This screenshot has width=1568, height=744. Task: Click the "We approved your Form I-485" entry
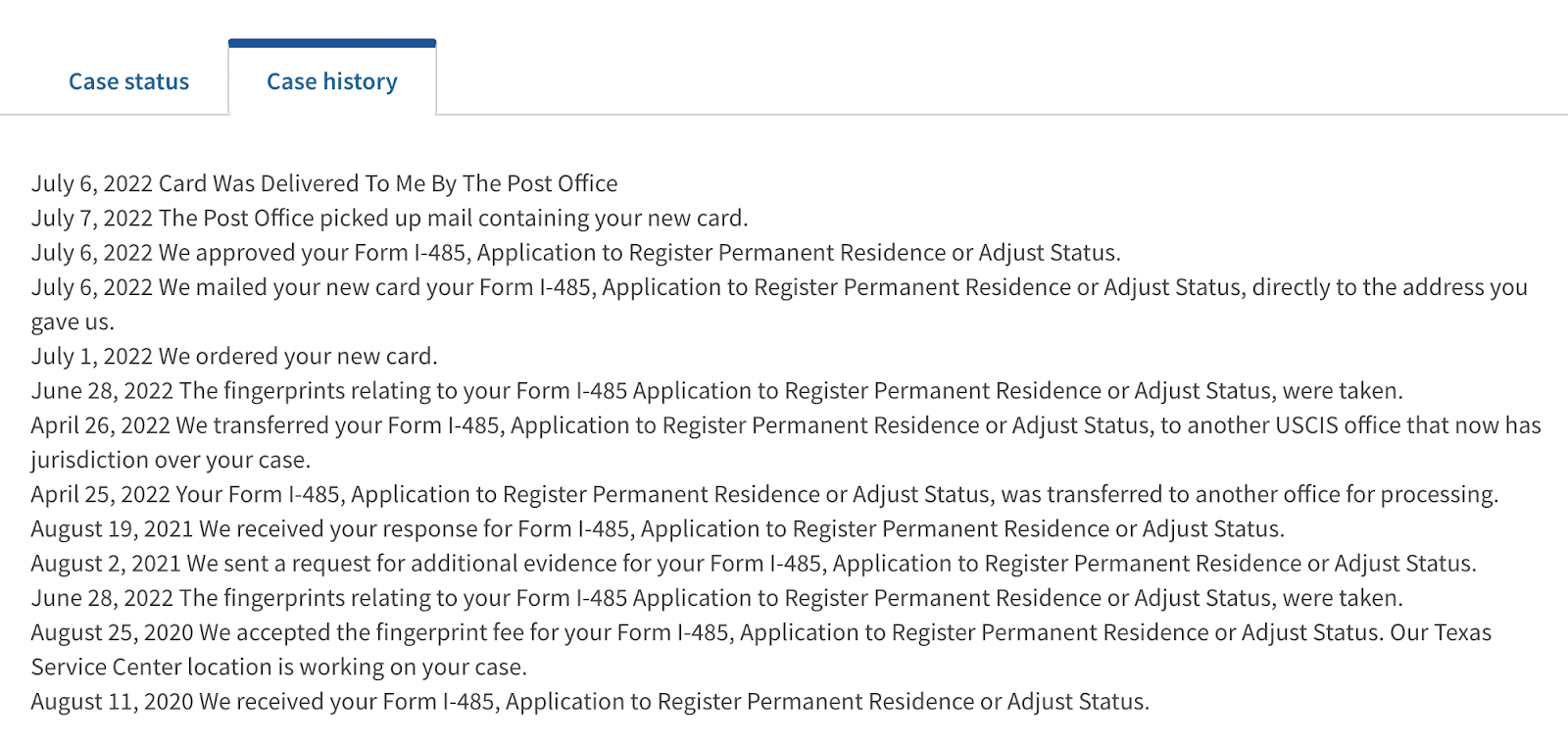pos(575,253)
